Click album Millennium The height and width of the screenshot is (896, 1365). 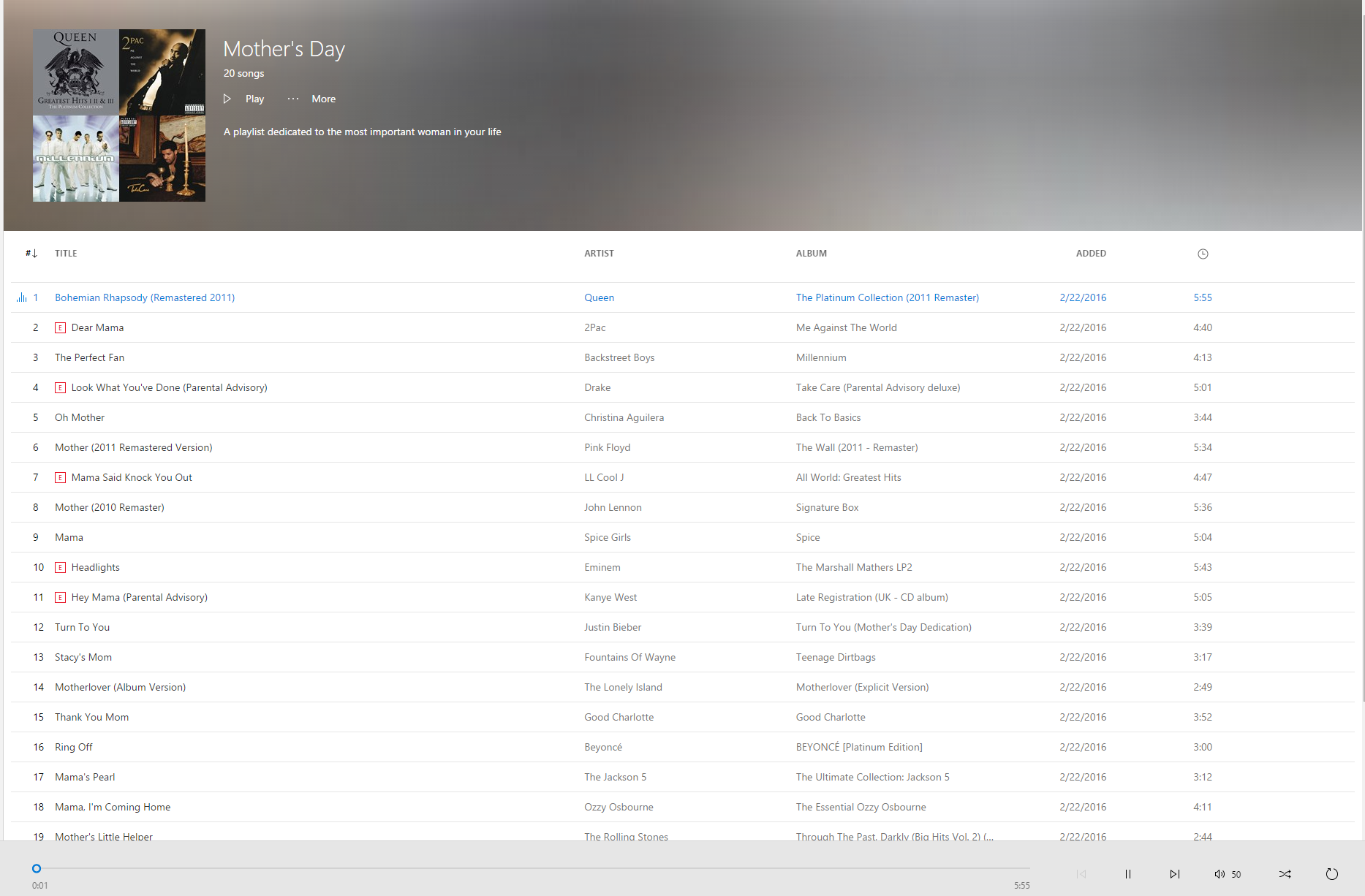coord(821,357)
